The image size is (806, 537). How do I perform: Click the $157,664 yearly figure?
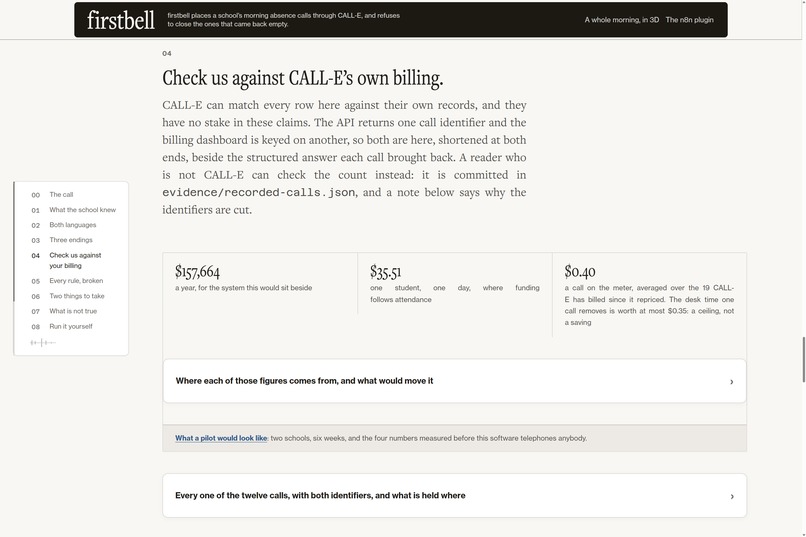197,271
